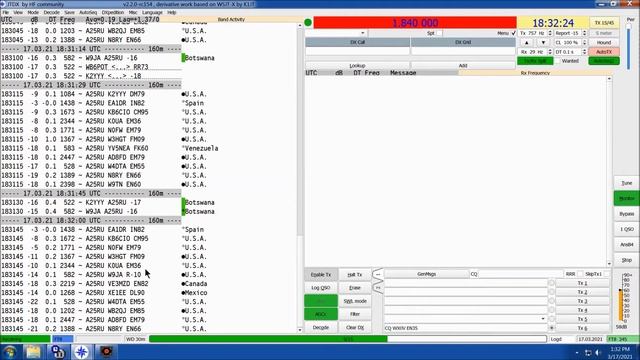This screenshot has width=640, height=360.
Task: Toggle the Menu checkbox
Action: (x=513, y=33)
